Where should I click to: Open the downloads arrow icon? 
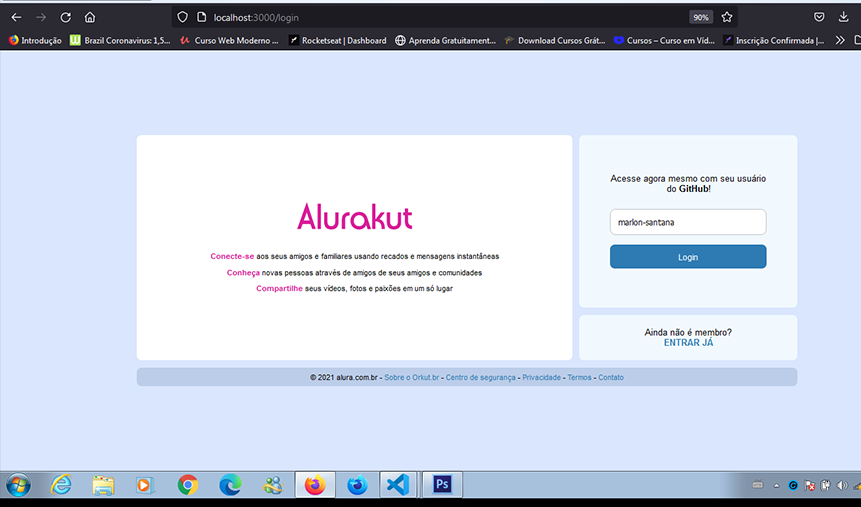point(843,18)
